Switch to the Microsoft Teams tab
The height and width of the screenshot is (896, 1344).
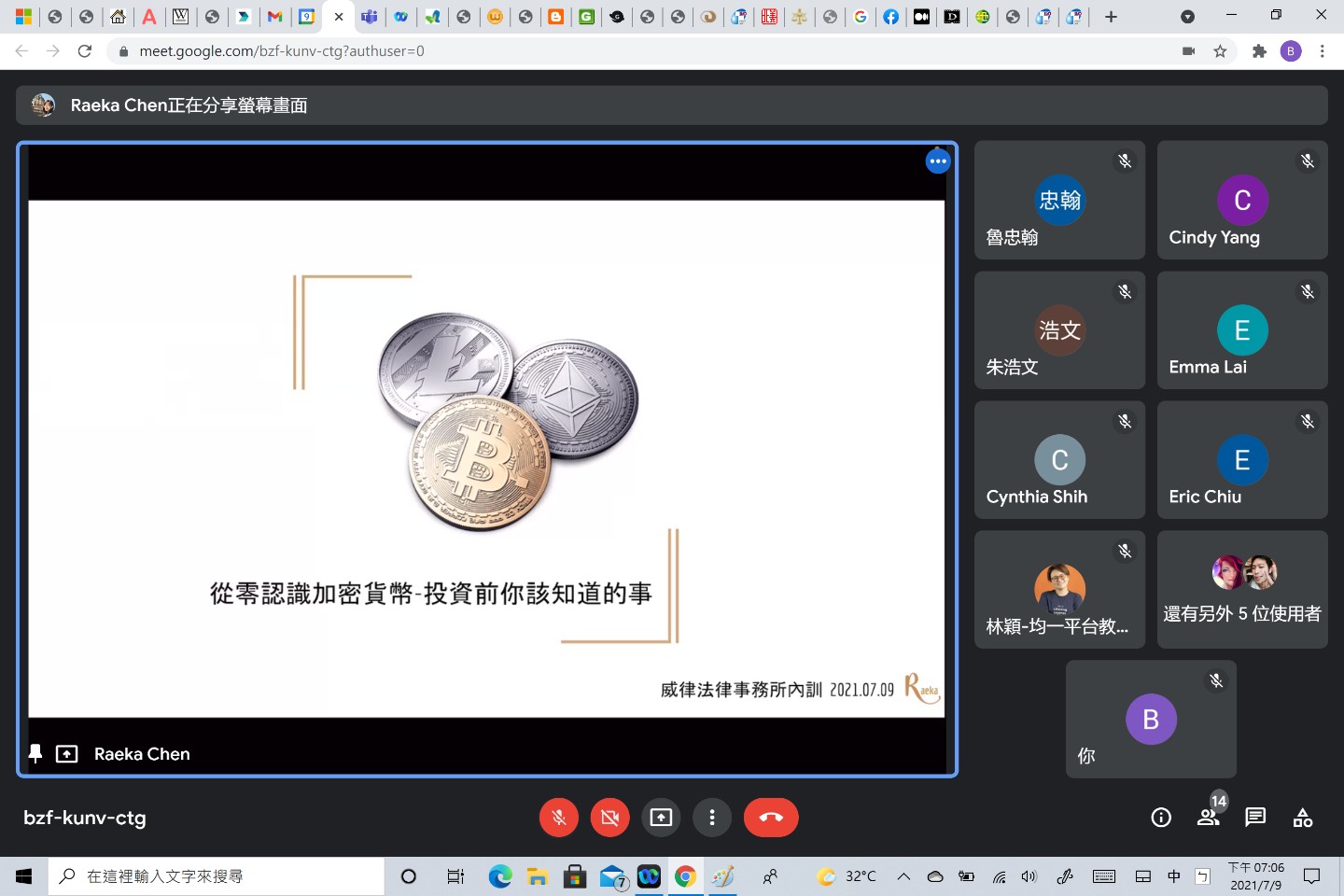[x=370, y=17]
